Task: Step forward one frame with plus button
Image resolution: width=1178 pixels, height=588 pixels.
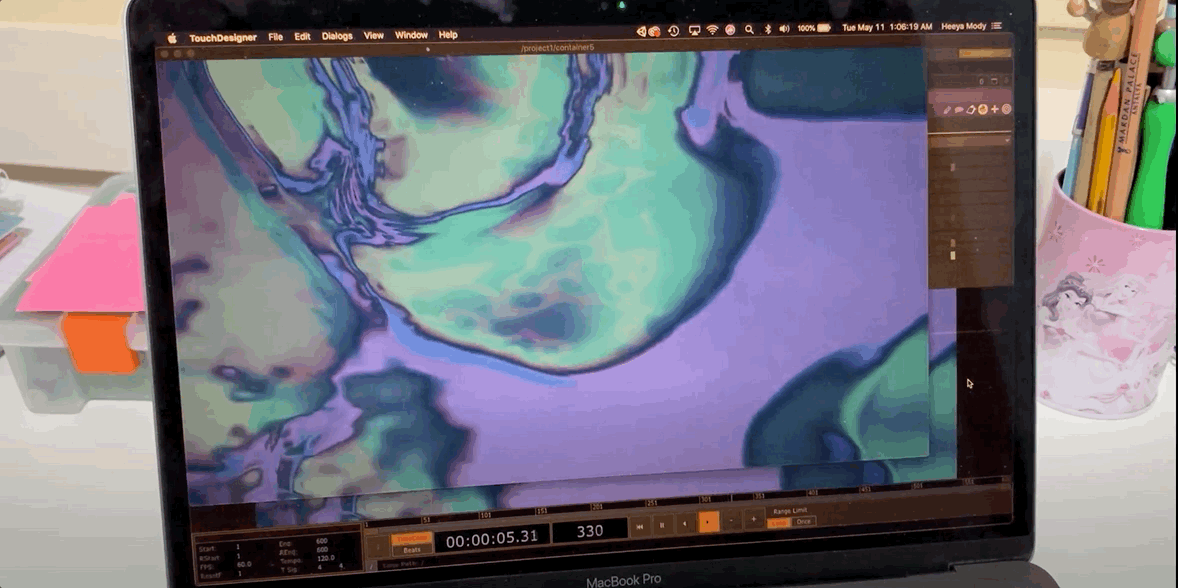Action: tap(754, 519)
